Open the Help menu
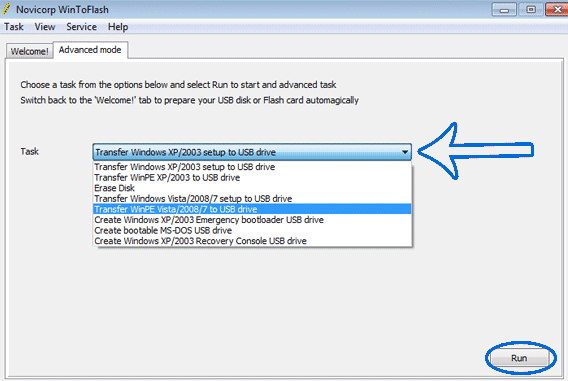568x381 pixels. click(x=118, y=27)
